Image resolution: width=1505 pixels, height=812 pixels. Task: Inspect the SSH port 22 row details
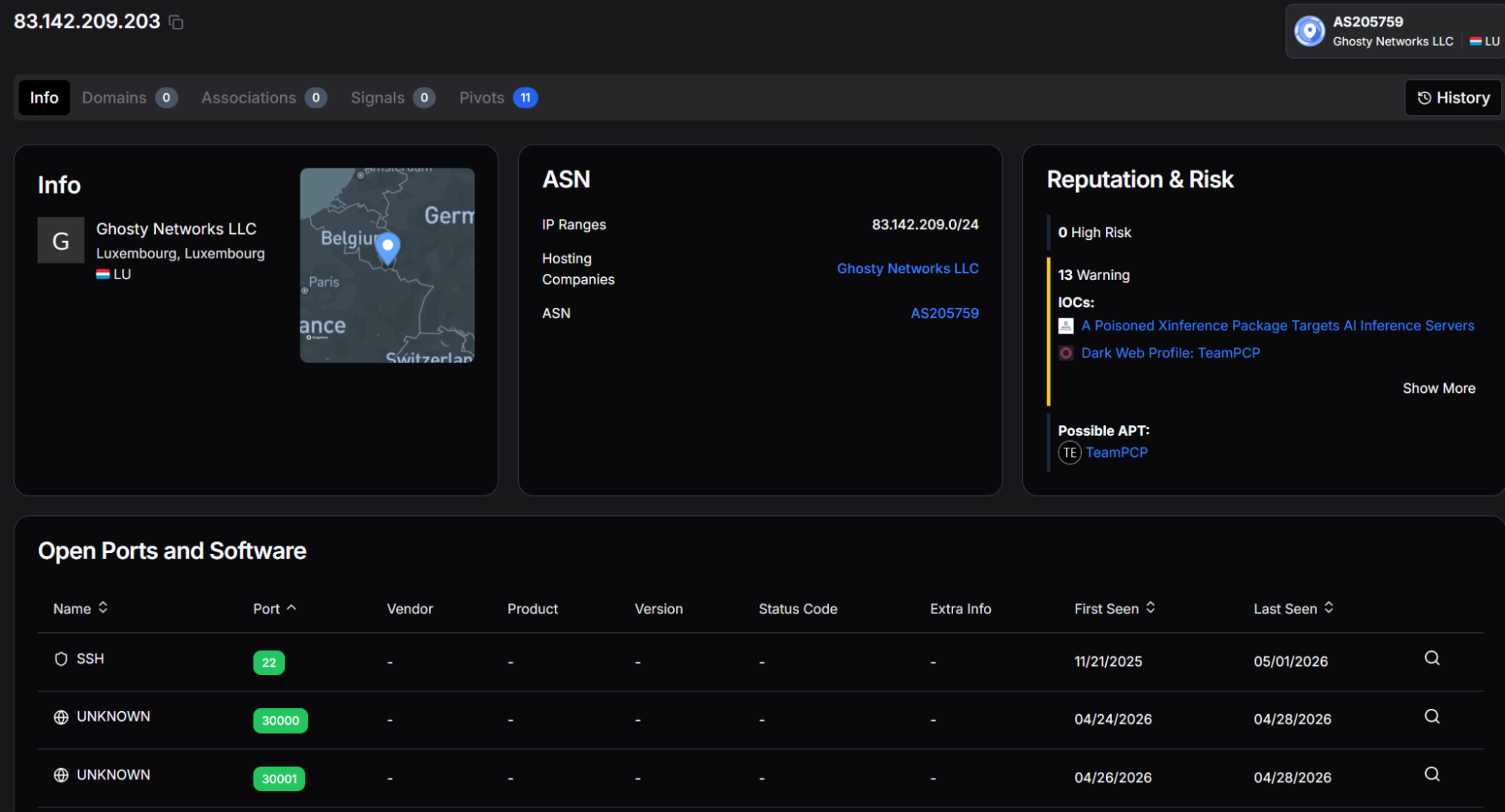coord(1432,658)
